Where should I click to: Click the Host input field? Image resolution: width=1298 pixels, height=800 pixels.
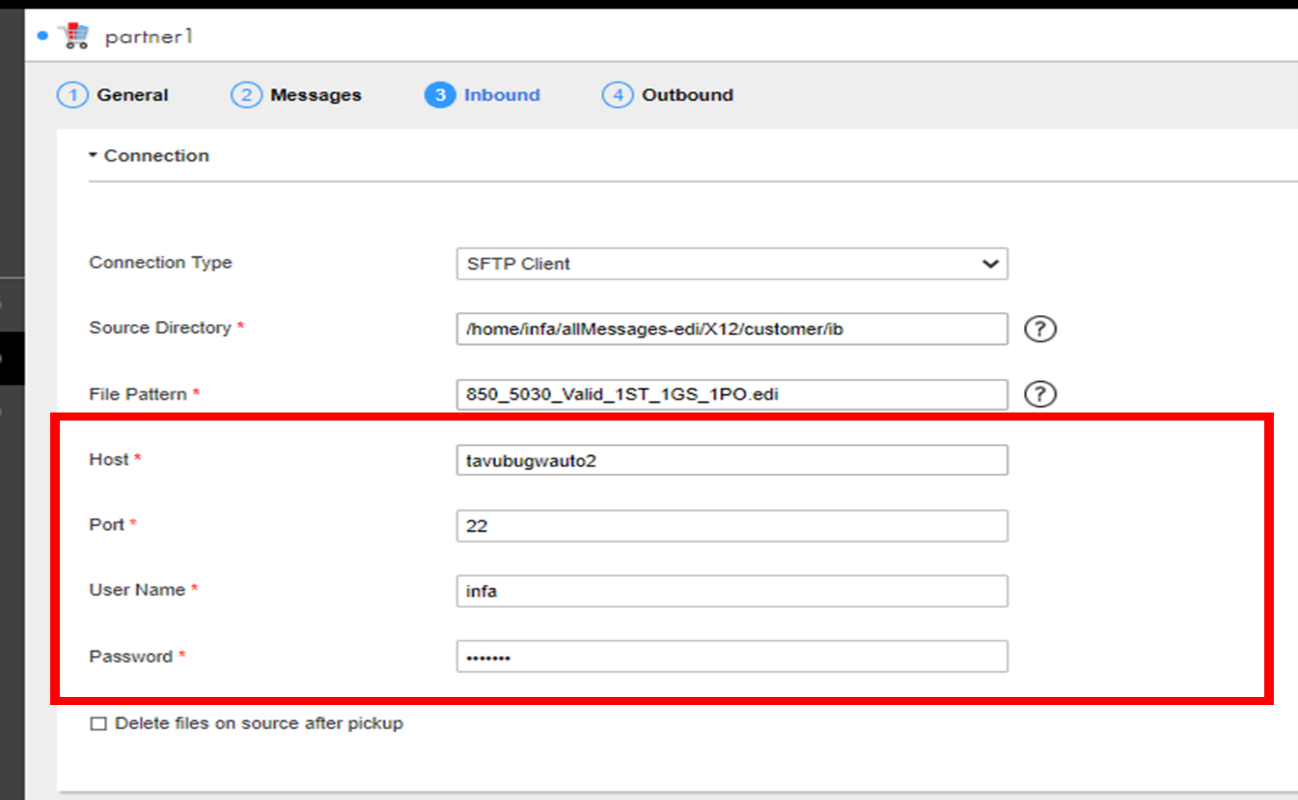[732, 460]
